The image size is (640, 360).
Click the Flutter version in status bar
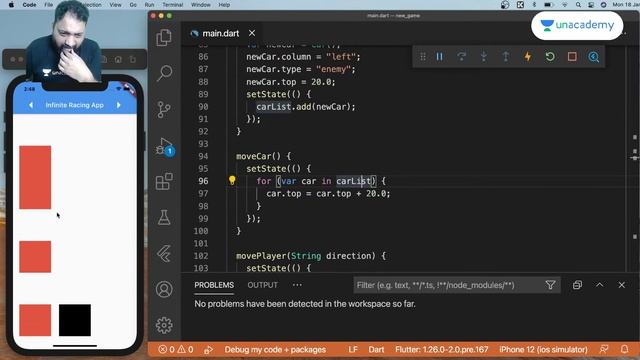(442, 350)
